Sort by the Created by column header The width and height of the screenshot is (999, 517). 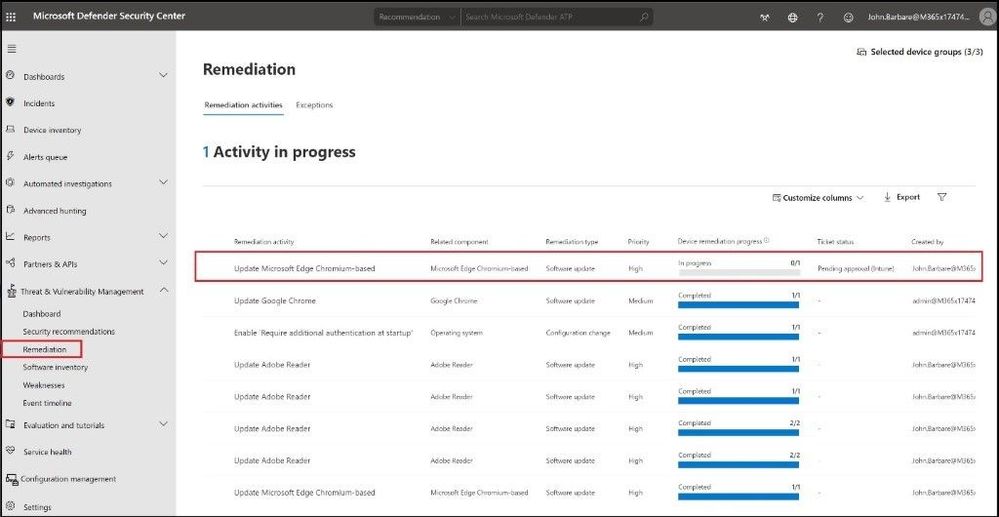click(x=927, y=242)
